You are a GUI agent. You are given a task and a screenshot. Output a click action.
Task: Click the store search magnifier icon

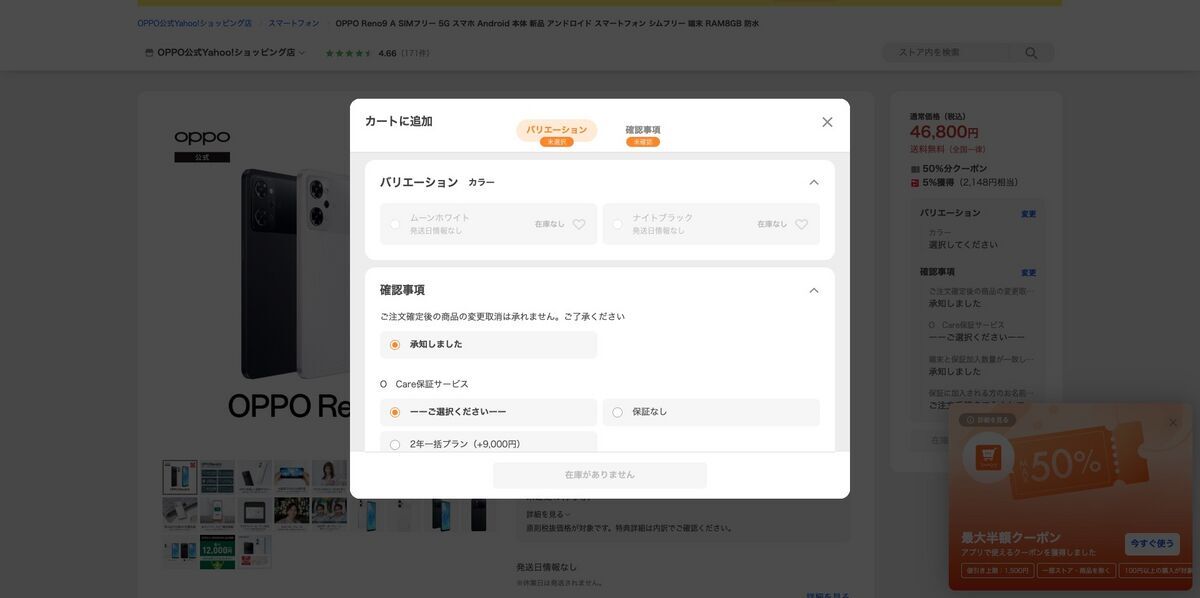(x=1031, y=53)
